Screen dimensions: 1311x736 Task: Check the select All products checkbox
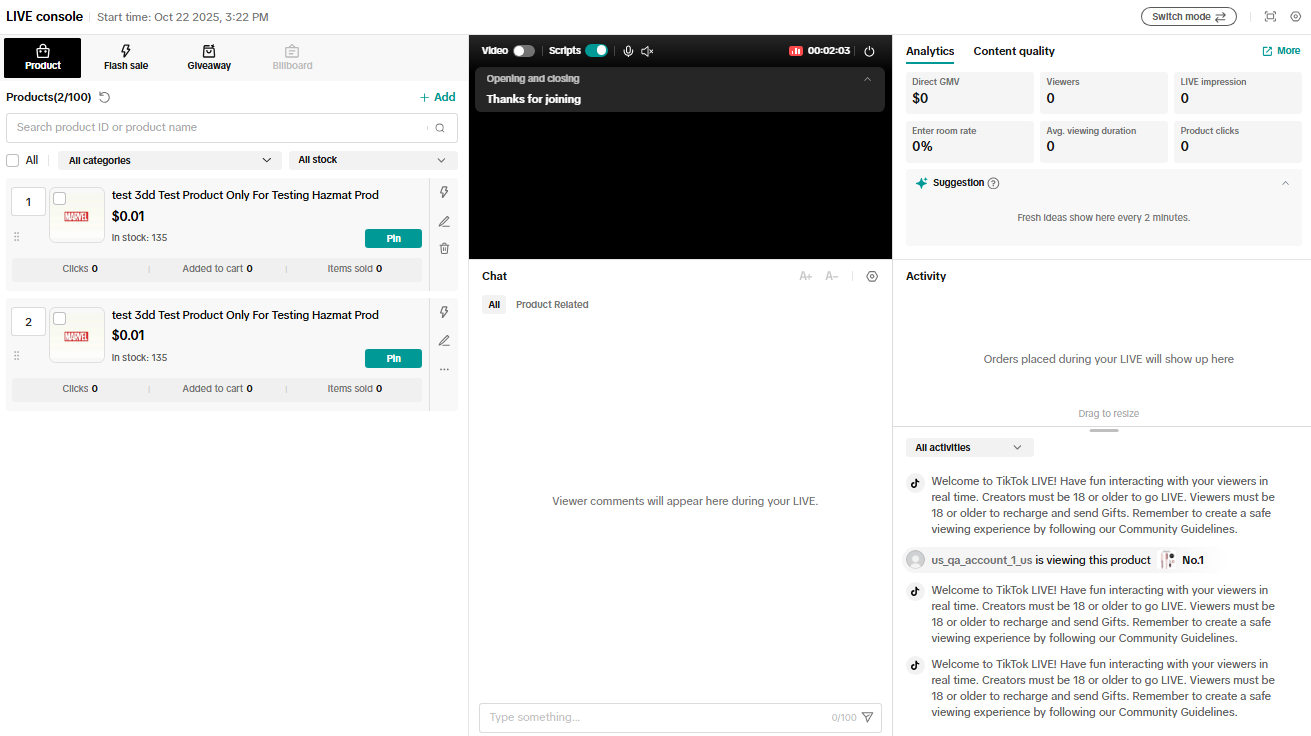tap(13, 160)
